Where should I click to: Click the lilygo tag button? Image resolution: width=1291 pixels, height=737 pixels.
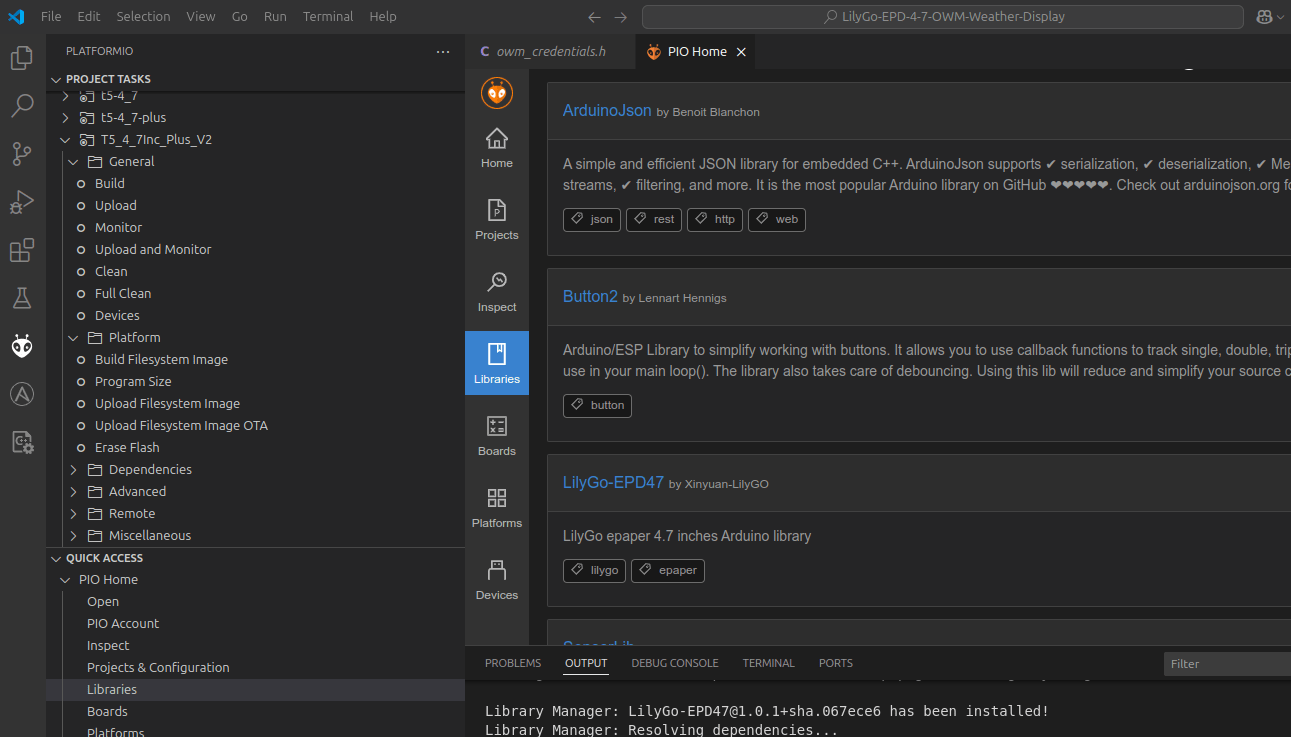(594, 571)
